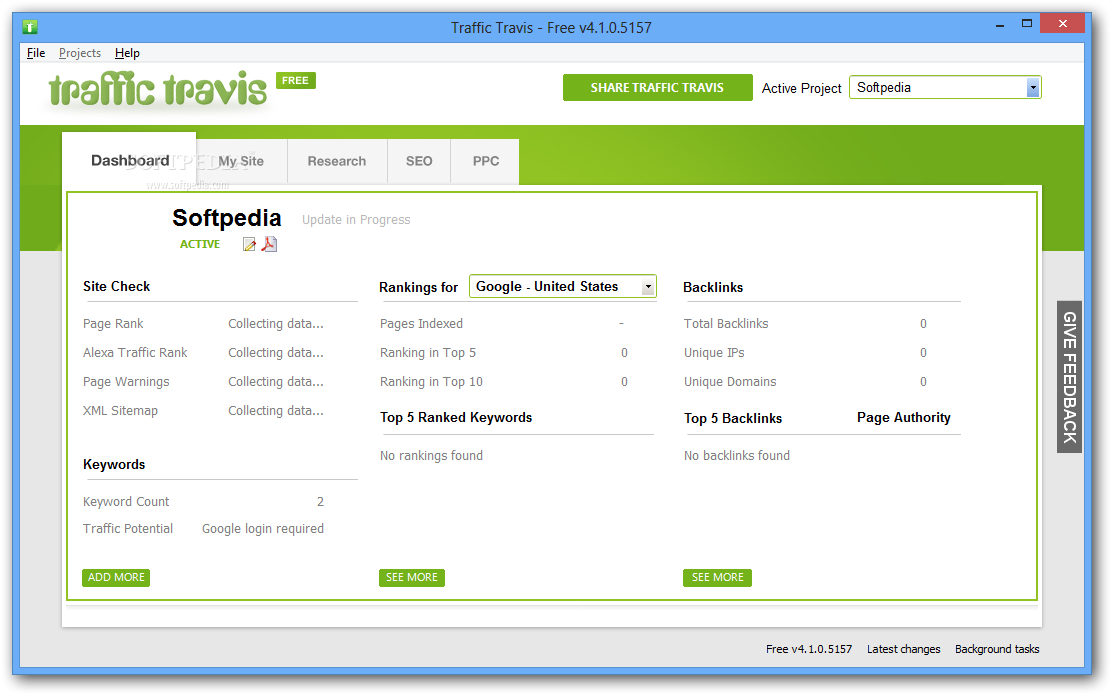1112x695 pixels.
Task: Click the PDF export icon under Softpedia
Action: pyautogui.click(x=269, y=244)
